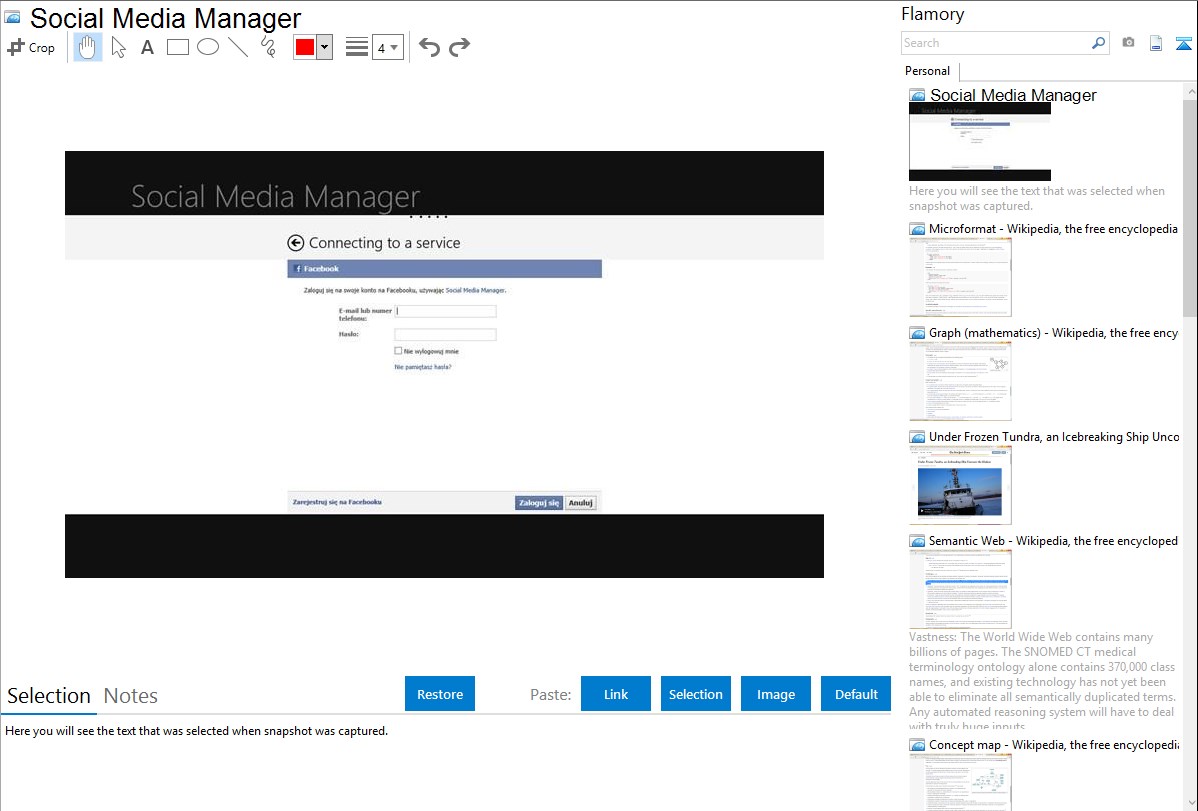The width and height of the screenshot is (1198, 811).
Task: Open the Under Frozen Tundra snapshot thumbnail
Action: point(960,485)
